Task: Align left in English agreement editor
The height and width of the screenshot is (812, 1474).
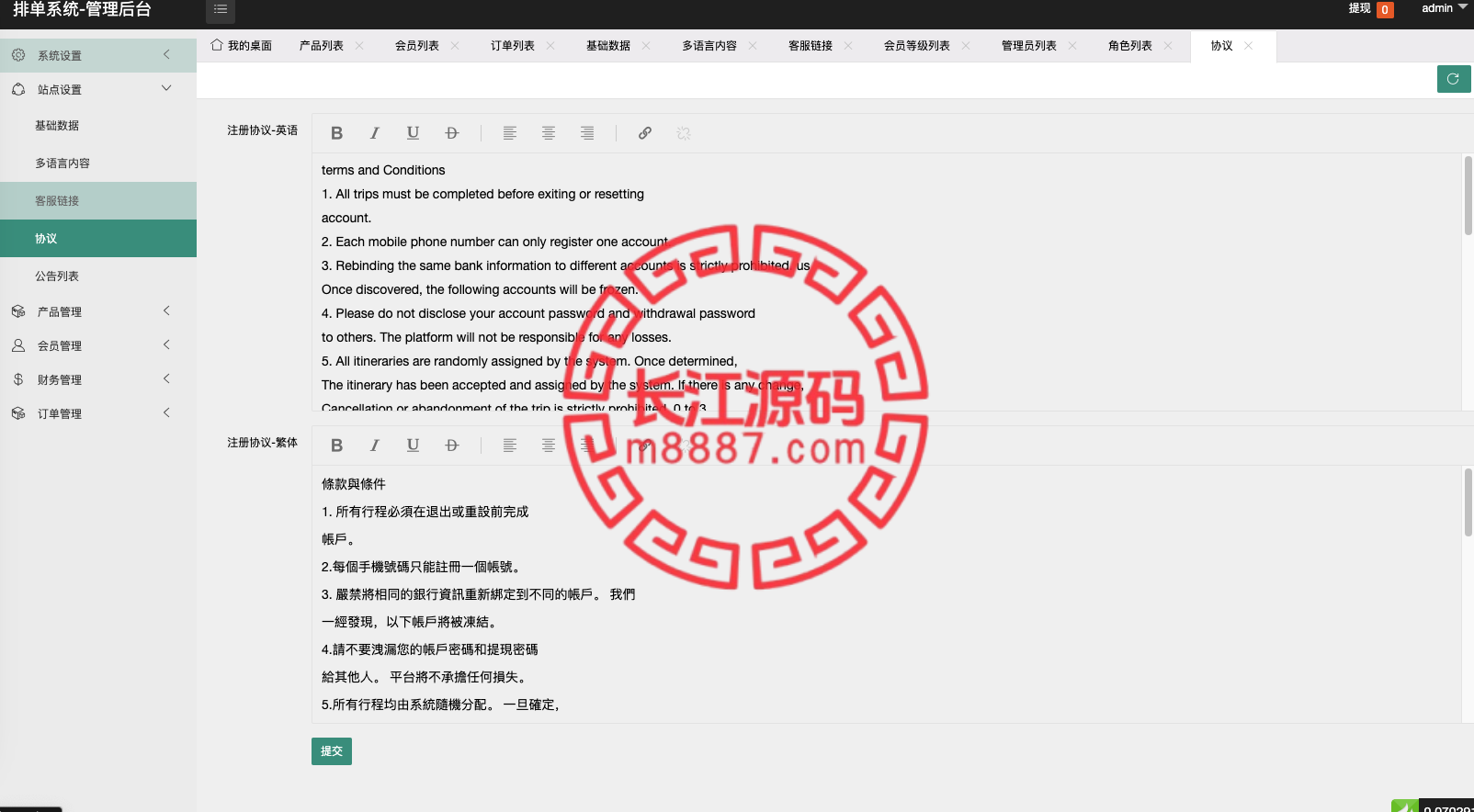Action: point(510,133)
